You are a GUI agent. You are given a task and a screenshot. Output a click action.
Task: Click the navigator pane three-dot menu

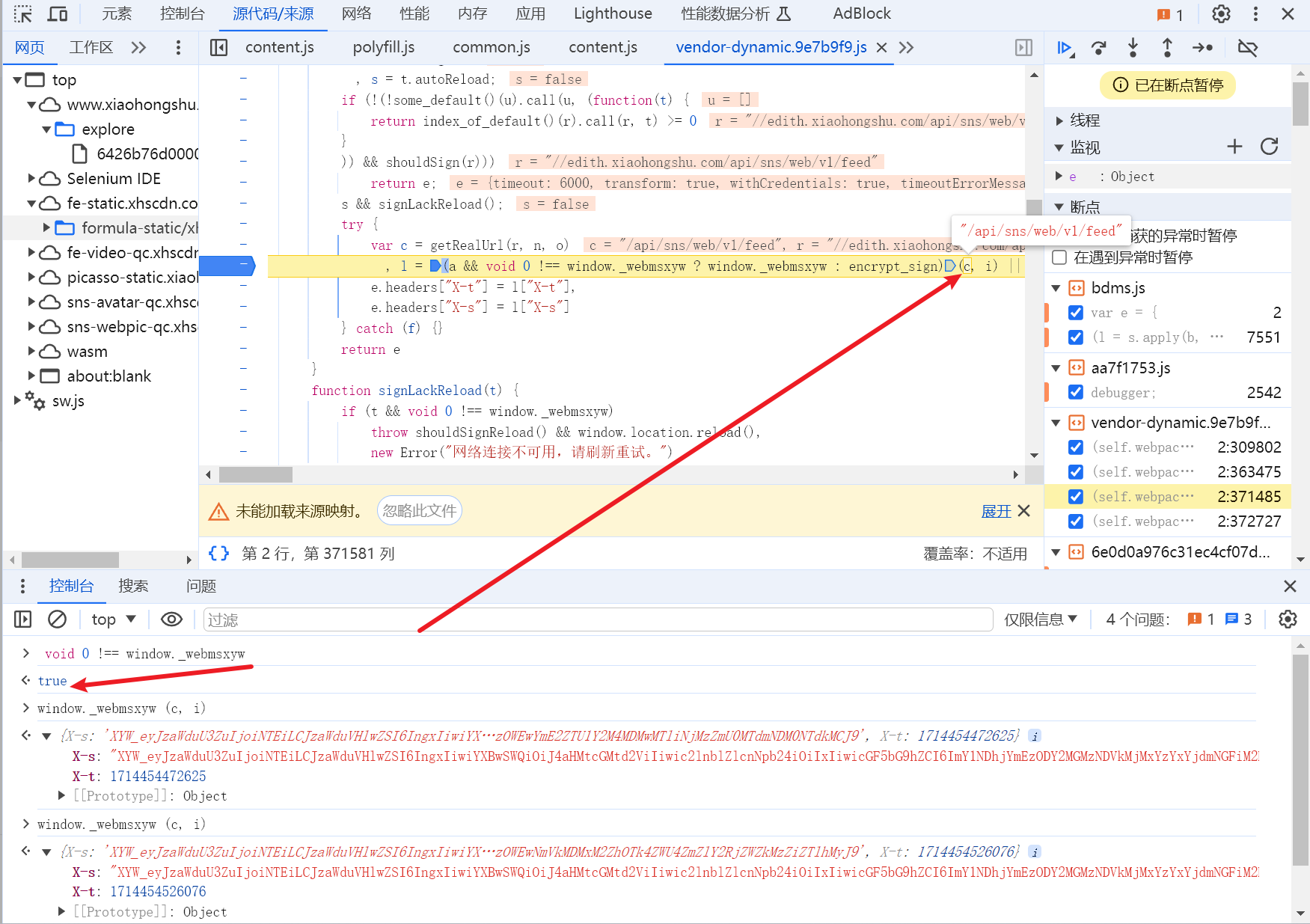tap(178, 48)
